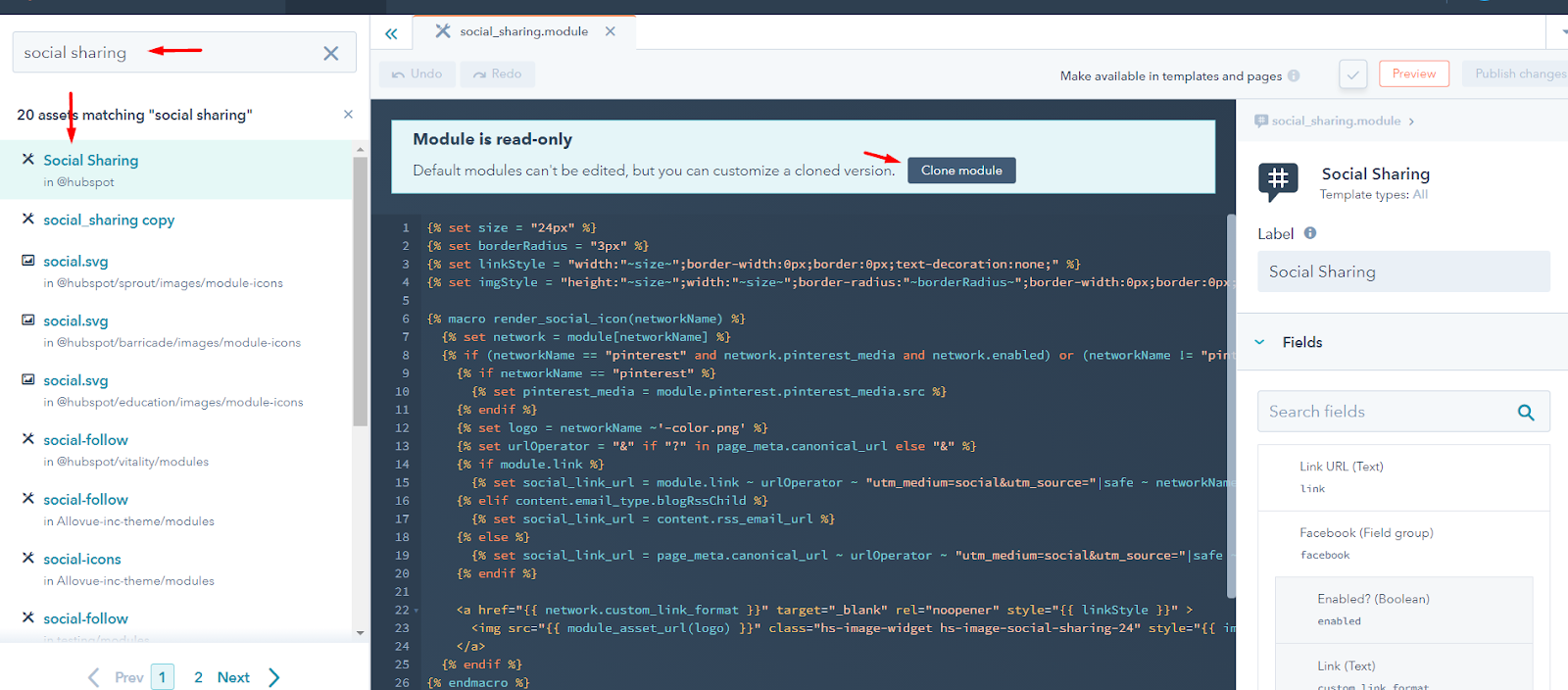Click line 1 set size code
The width and height of the screenshot is (1568, 690).
click(512, 227)
